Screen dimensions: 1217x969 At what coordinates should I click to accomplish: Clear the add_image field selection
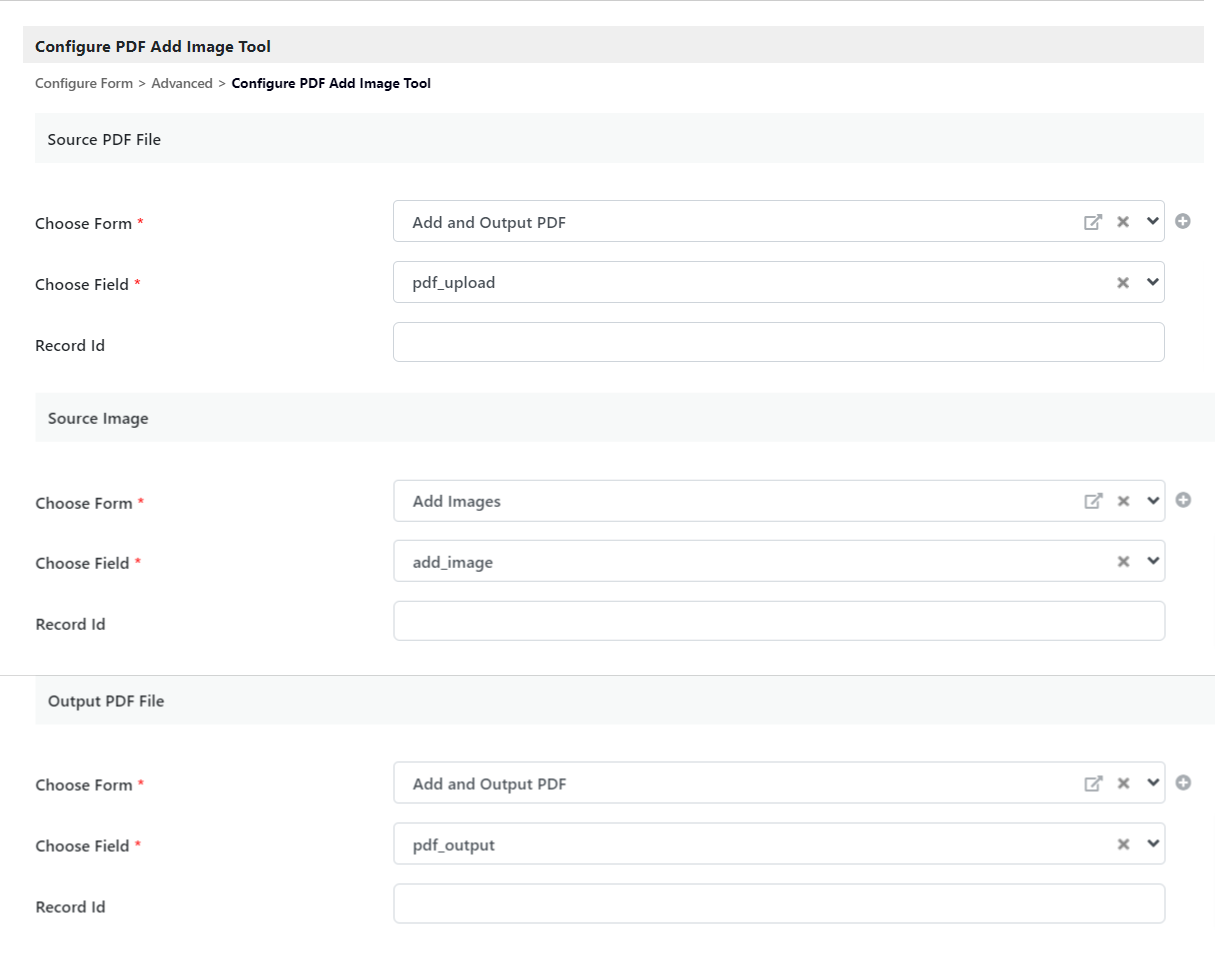1123,562
